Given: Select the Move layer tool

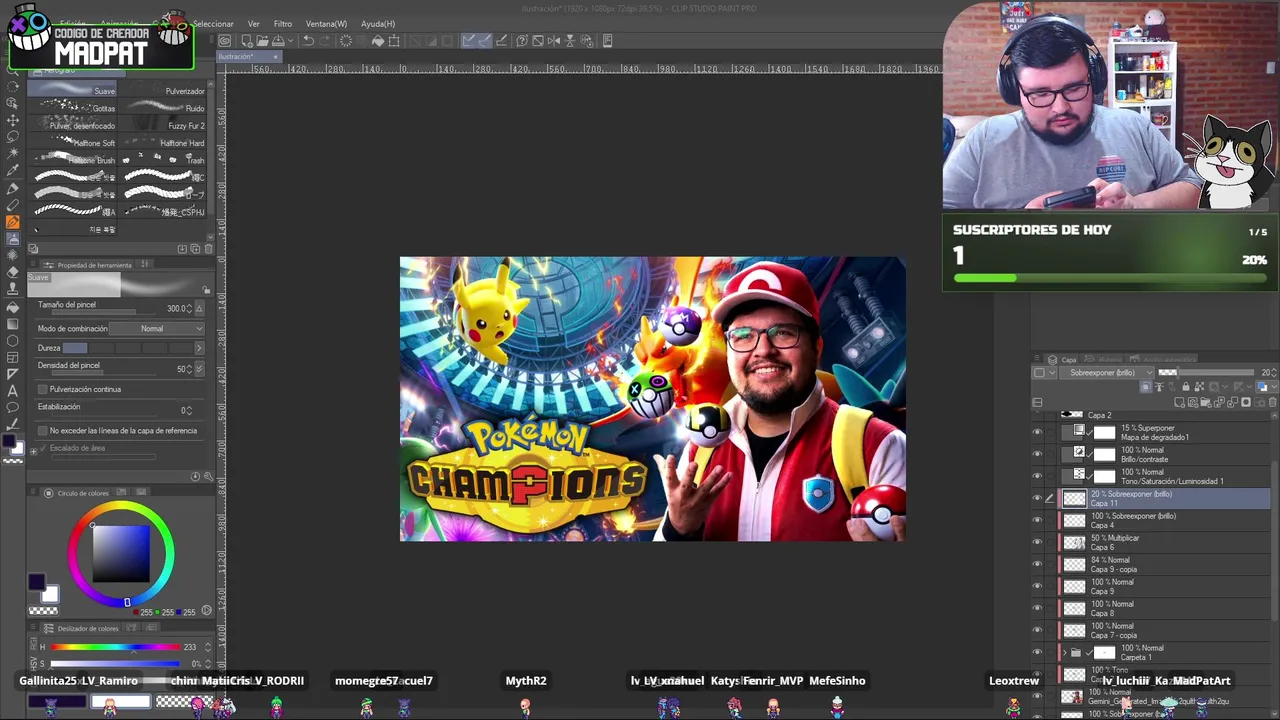Looking at the screenshot, I should (13, 119).
